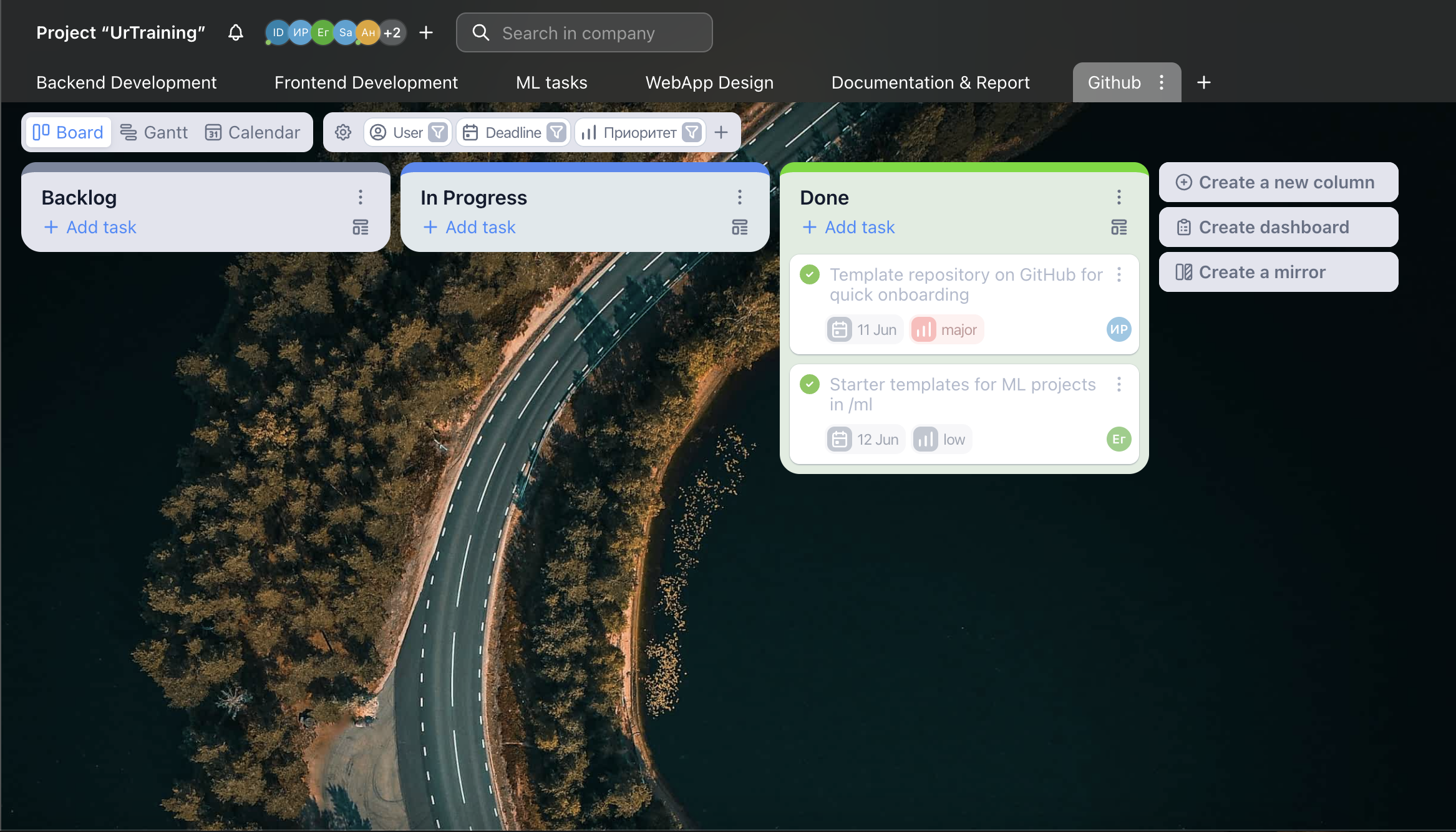
Task: Click the notification bell icon
Action: [x=235, y=32]
